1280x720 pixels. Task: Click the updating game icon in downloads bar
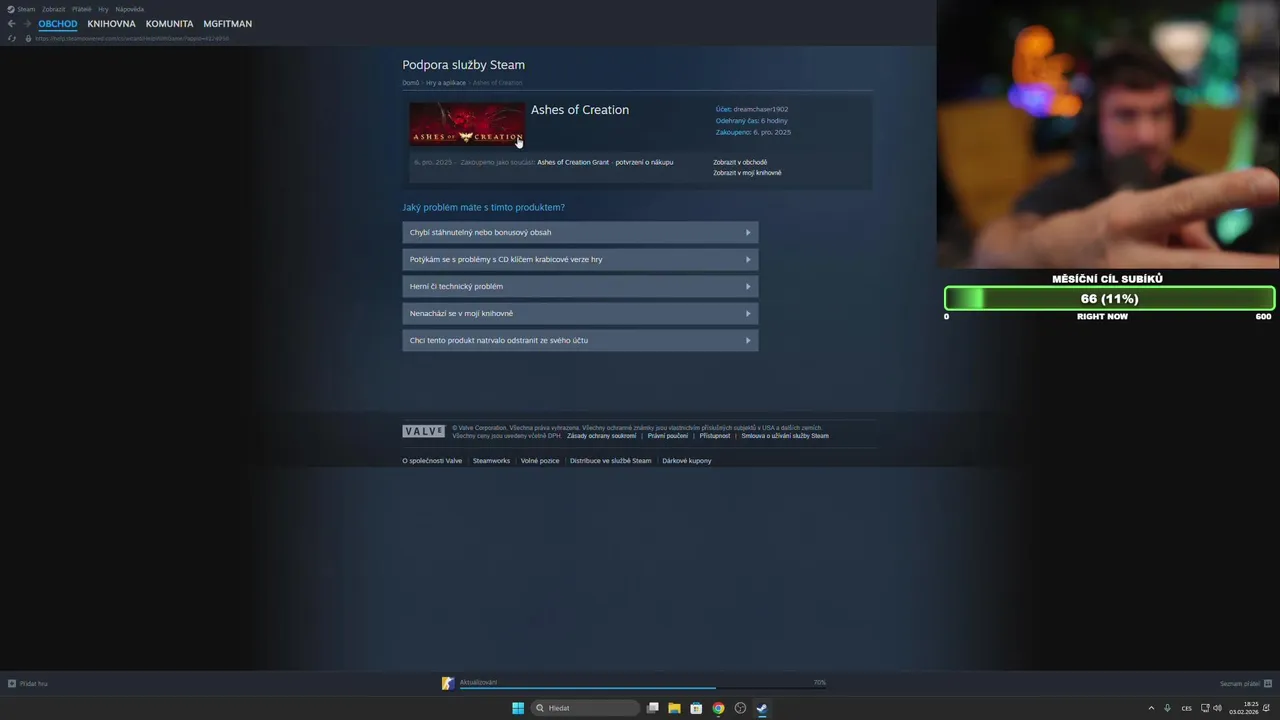pos(448,684)
